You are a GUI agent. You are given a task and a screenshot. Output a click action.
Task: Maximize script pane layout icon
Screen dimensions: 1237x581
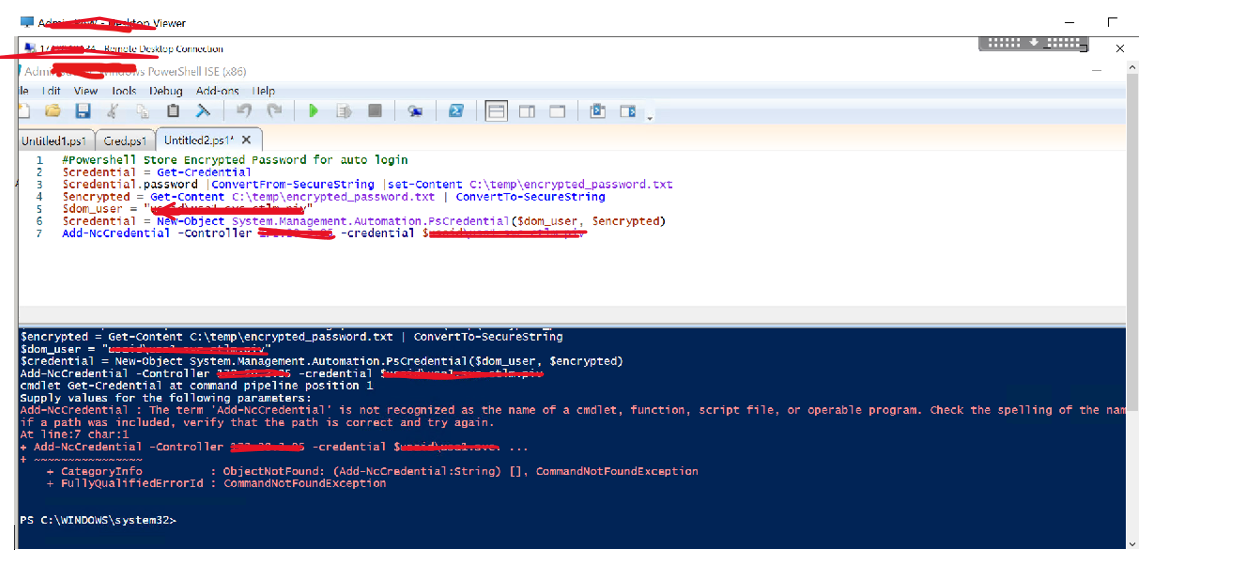[x=557, y=111]
